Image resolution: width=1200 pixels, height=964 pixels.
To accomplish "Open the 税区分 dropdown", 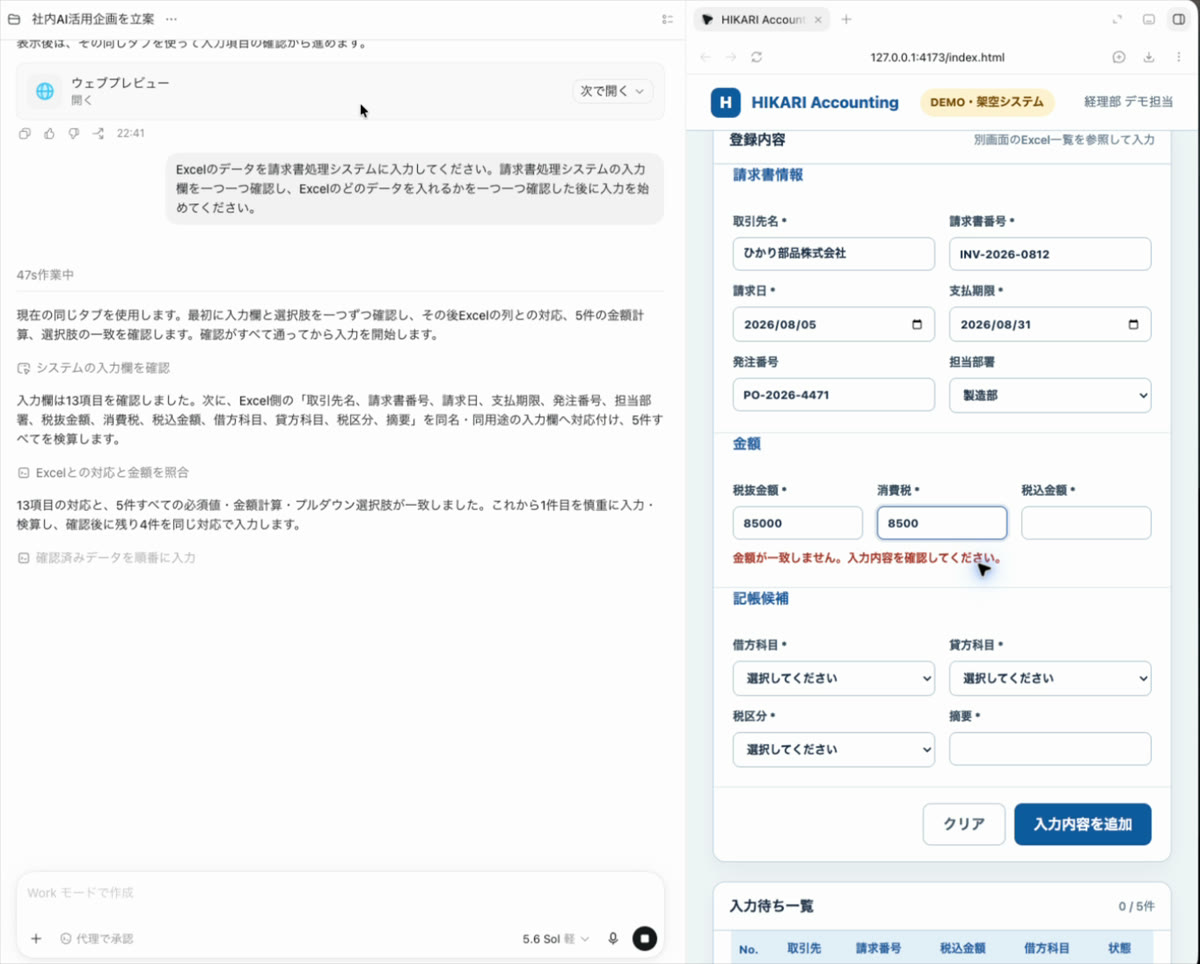I will (834, 749).
